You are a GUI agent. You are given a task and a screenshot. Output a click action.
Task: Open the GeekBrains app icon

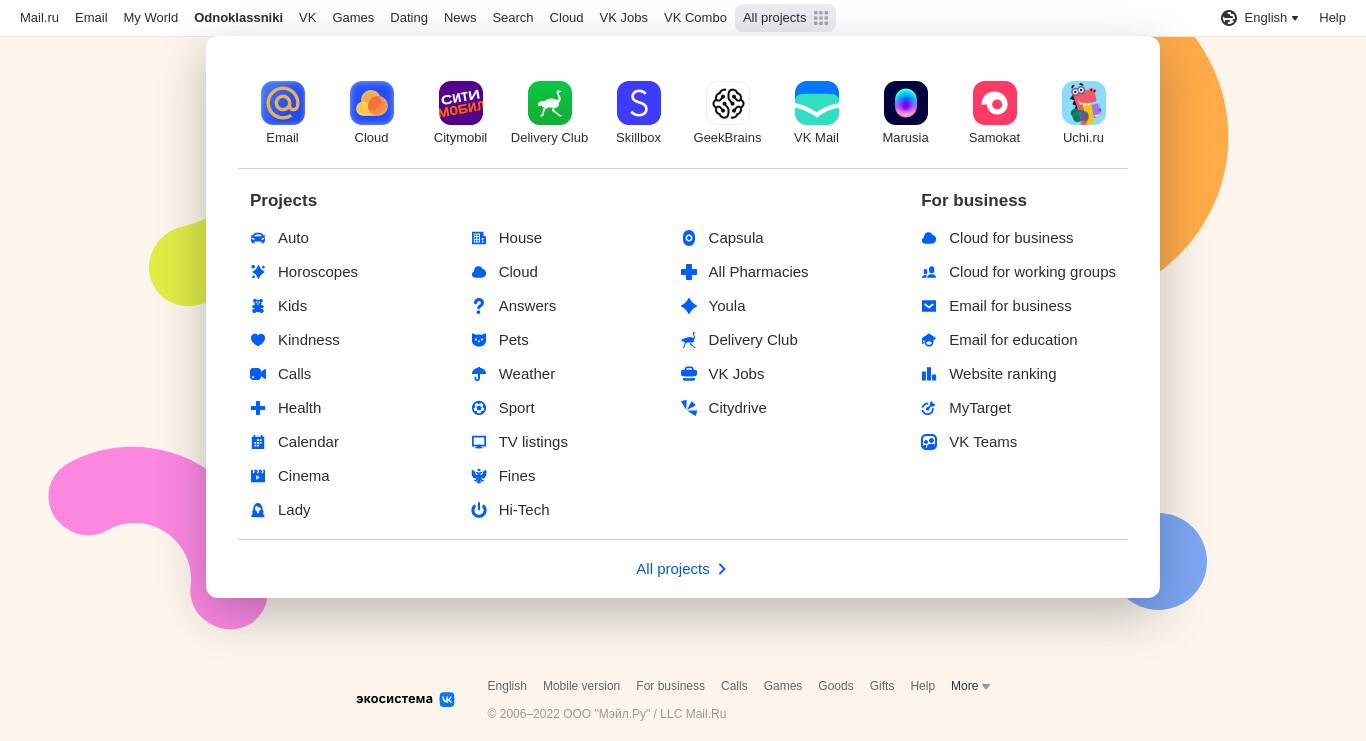click(x=727, y=103)
